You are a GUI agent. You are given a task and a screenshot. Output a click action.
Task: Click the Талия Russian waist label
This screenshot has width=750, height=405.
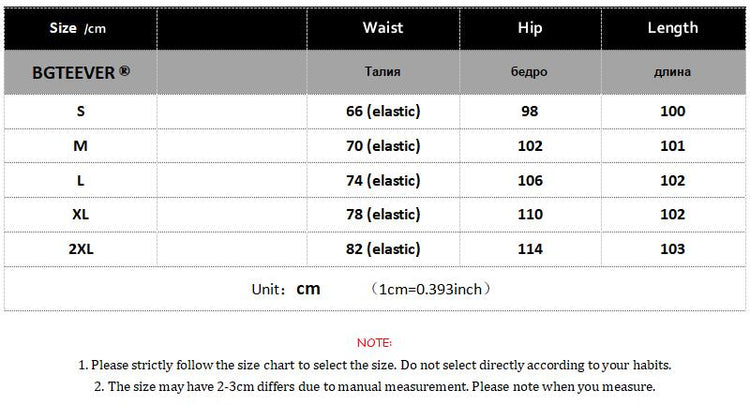(x=383, y=73)
